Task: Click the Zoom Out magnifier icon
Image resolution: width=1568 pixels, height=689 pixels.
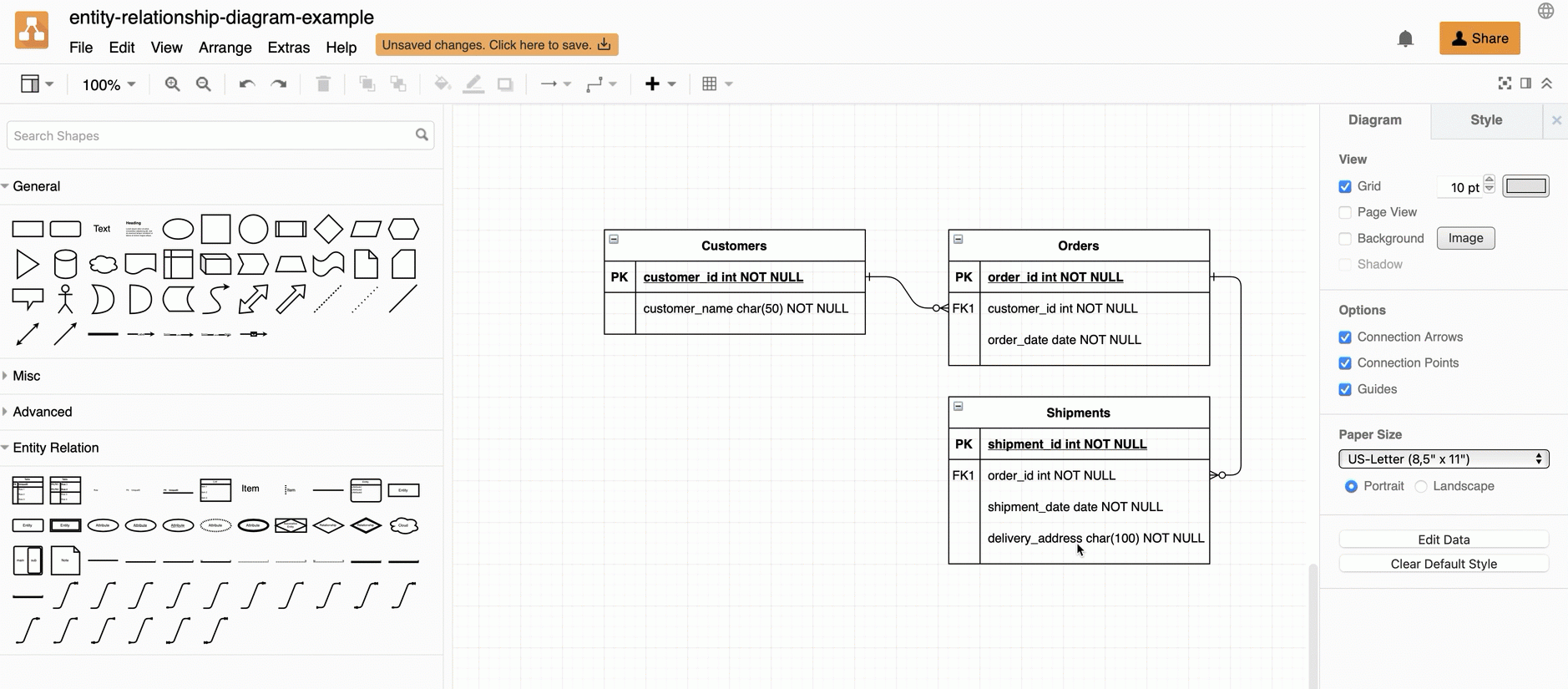Action: [203, 84]
